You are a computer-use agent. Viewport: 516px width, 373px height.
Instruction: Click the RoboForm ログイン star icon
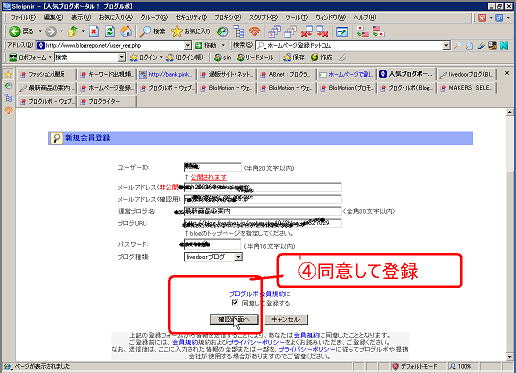tap(134, 58)
